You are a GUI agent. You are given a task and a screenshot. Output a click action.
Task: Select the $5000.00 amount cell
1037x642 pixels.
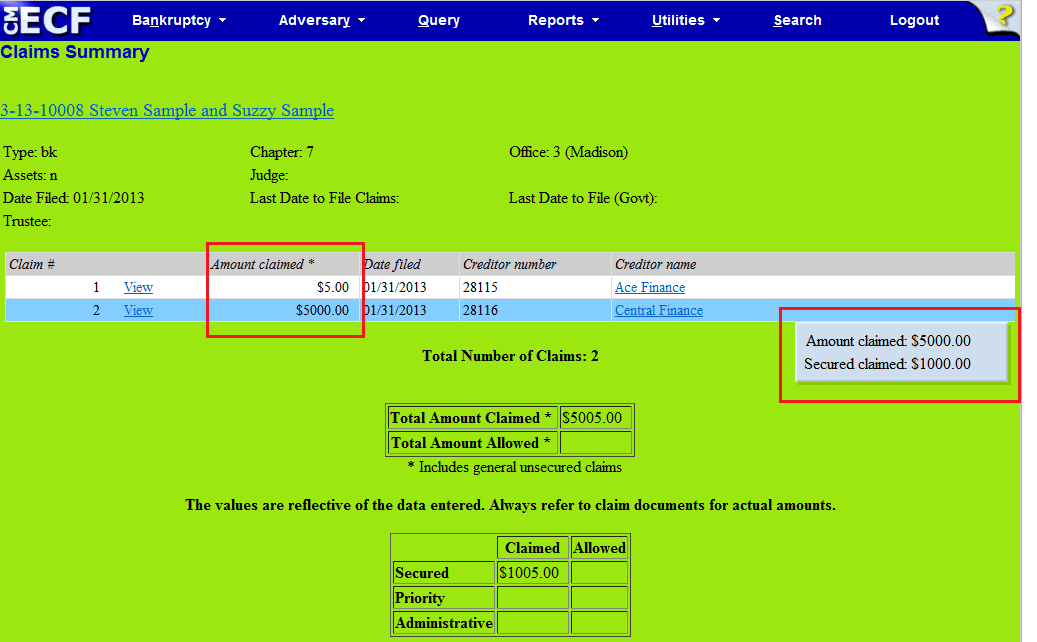[x=322, y=310]
